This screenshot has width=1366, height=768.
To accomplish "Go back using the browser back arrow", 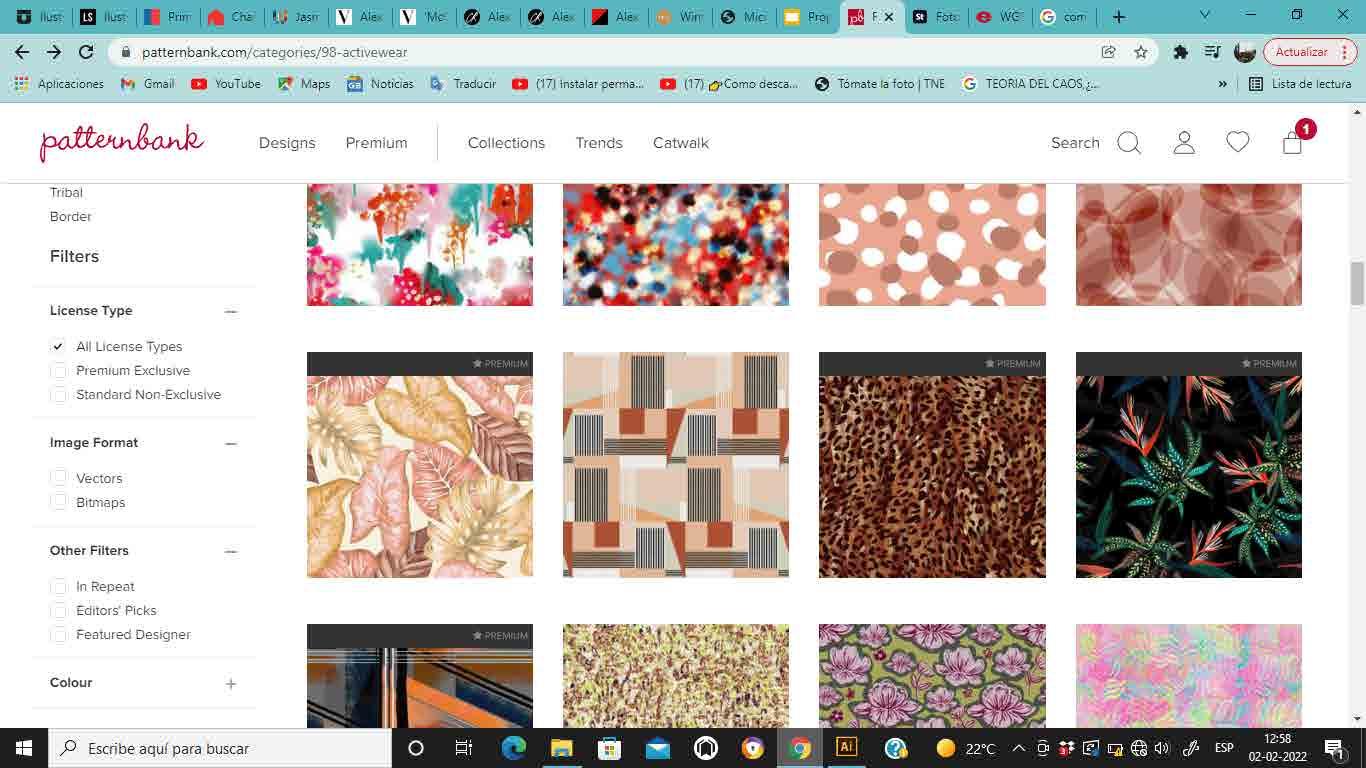I will pos(22,52).
